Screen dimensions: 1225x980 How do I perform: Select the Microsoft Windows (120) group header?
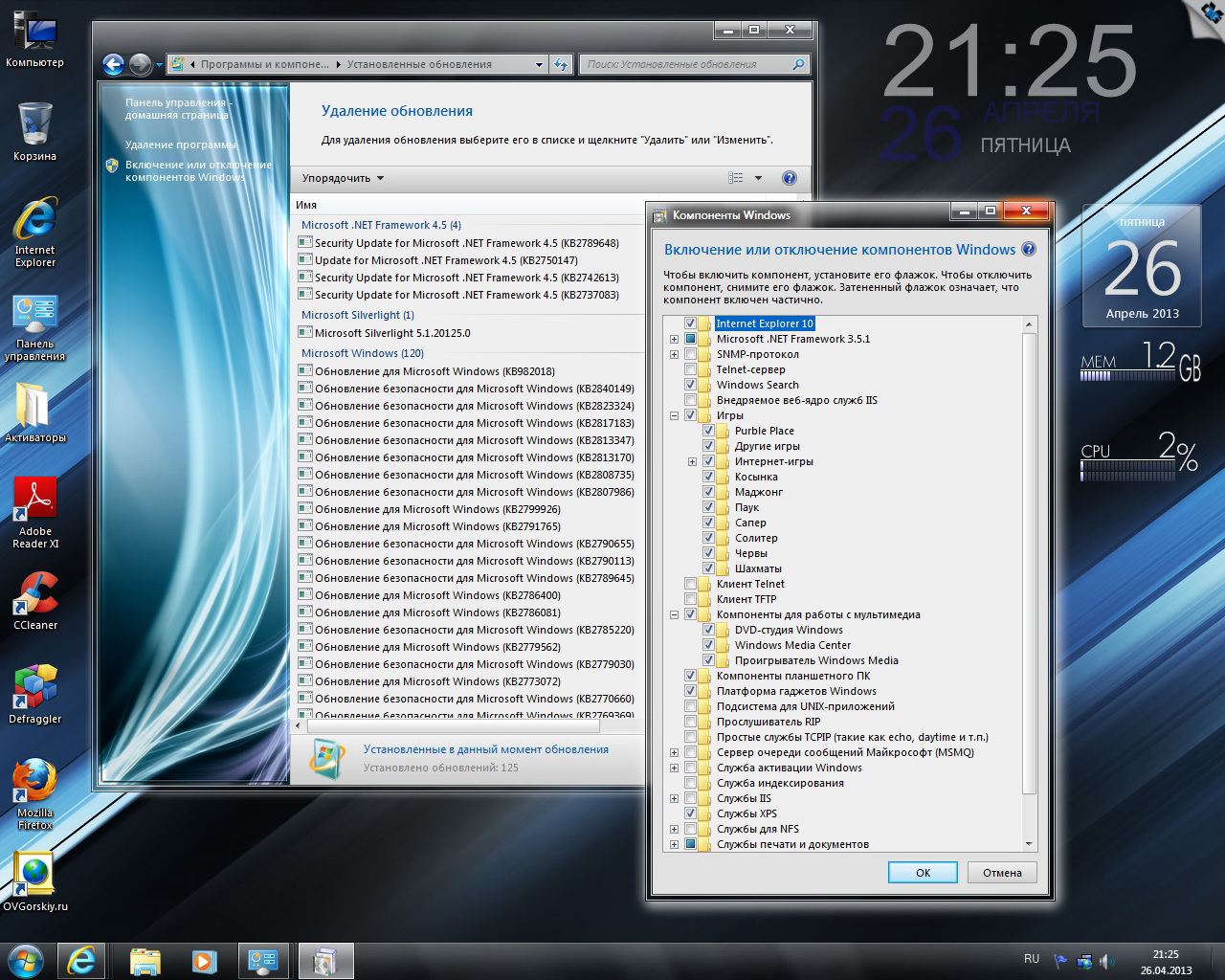click(x=363, y=353)
